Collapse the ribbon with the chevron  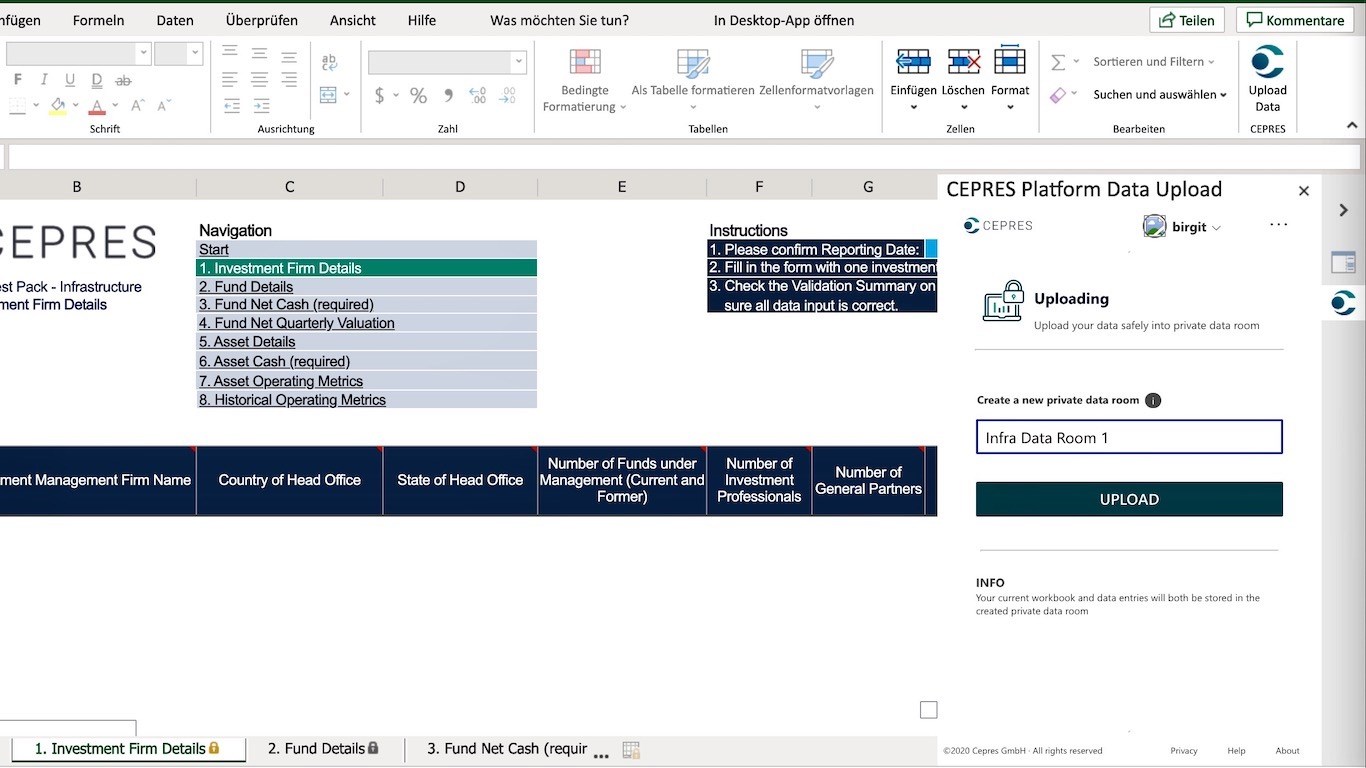coord(1353,124)
